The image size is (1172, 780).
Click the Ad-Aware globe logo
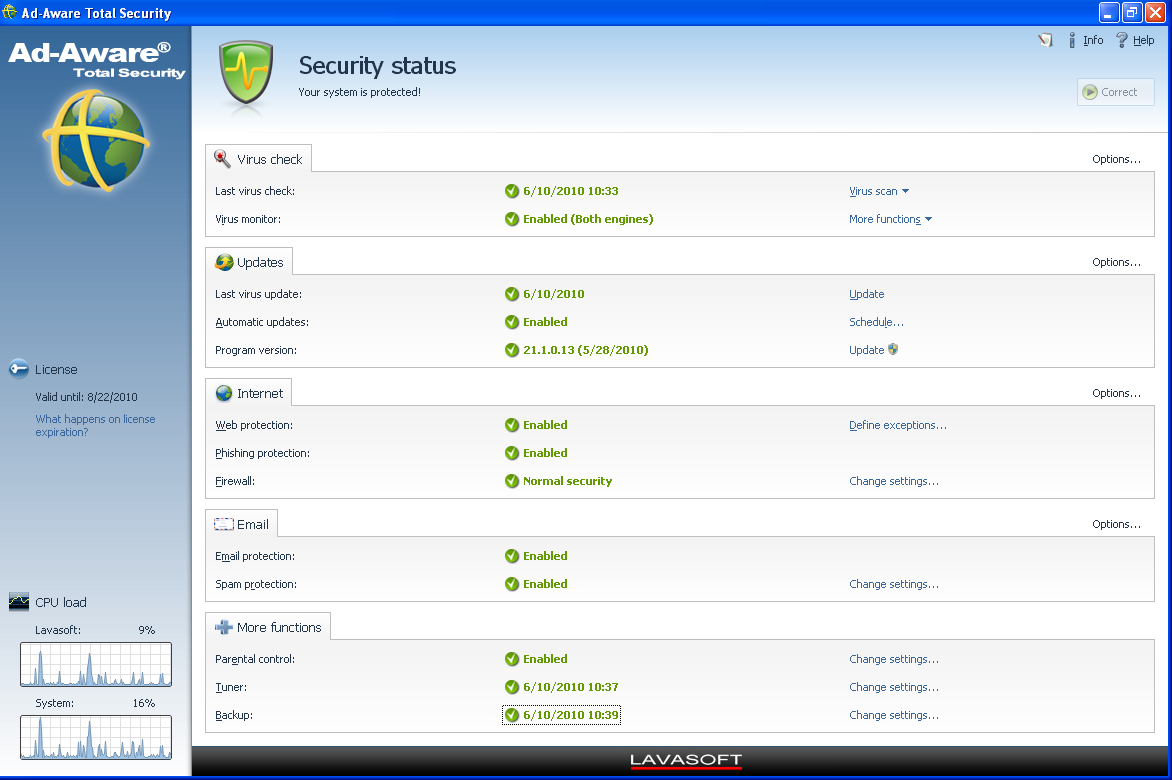[x=96, y=140]
